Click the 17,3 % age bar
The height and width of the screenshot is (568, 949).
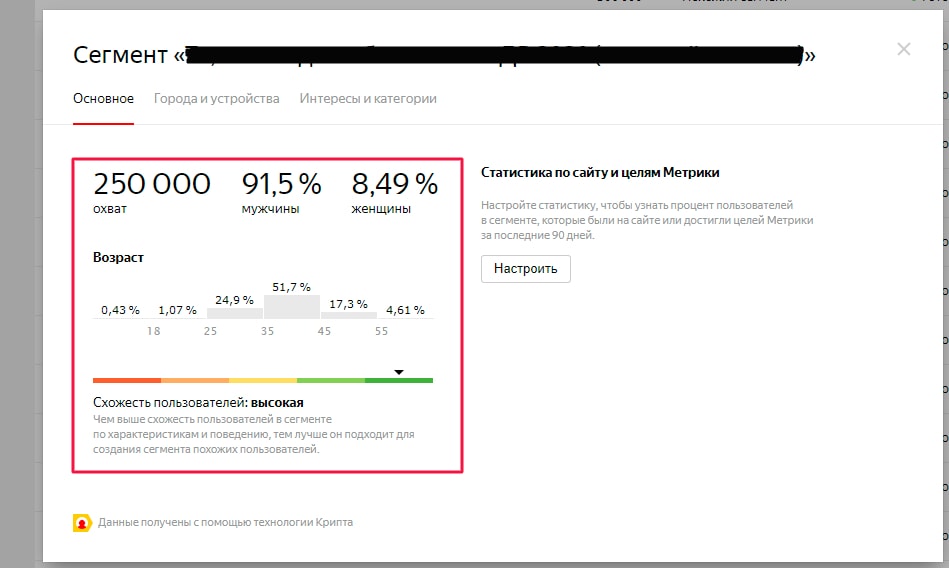coord(348,314)
